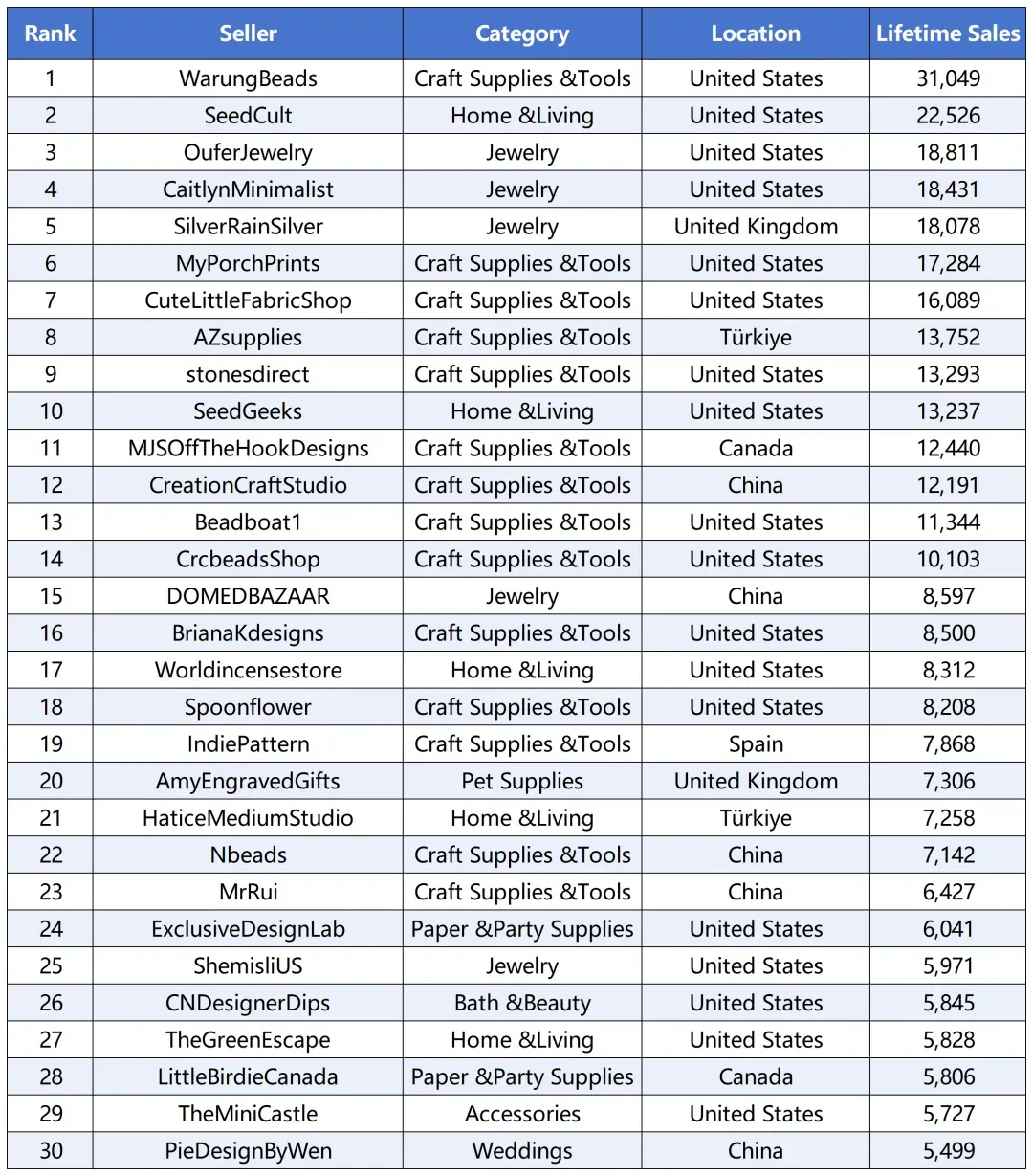The width and height of the screenshot is (1033, 1176).
Task: Select the 5,499 lifetime sales value
Action: pyautogui.click(x=948, y=1151)
